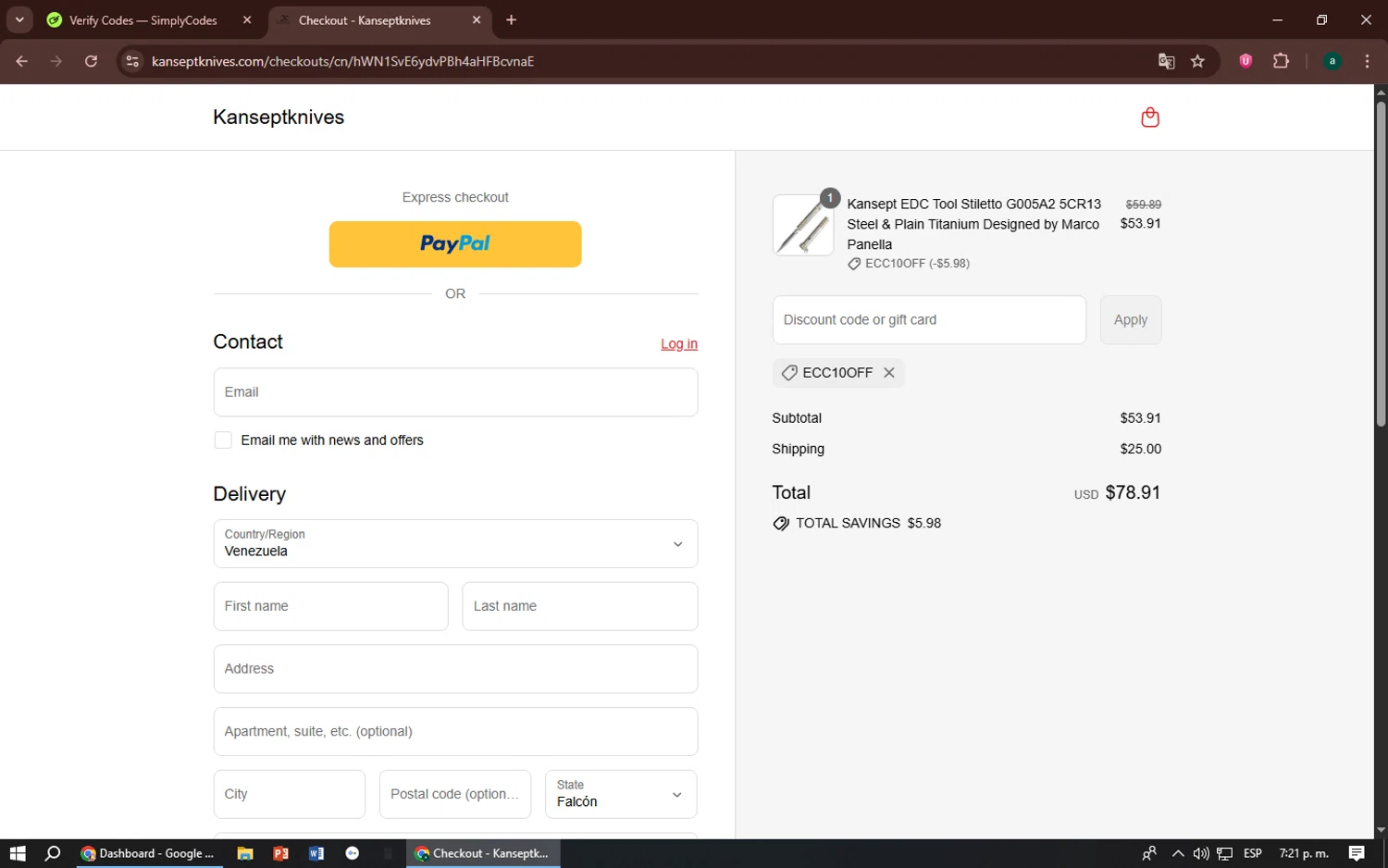1388x868 pixels.
Task: Click the Log in link
Action: coord(679,344)
